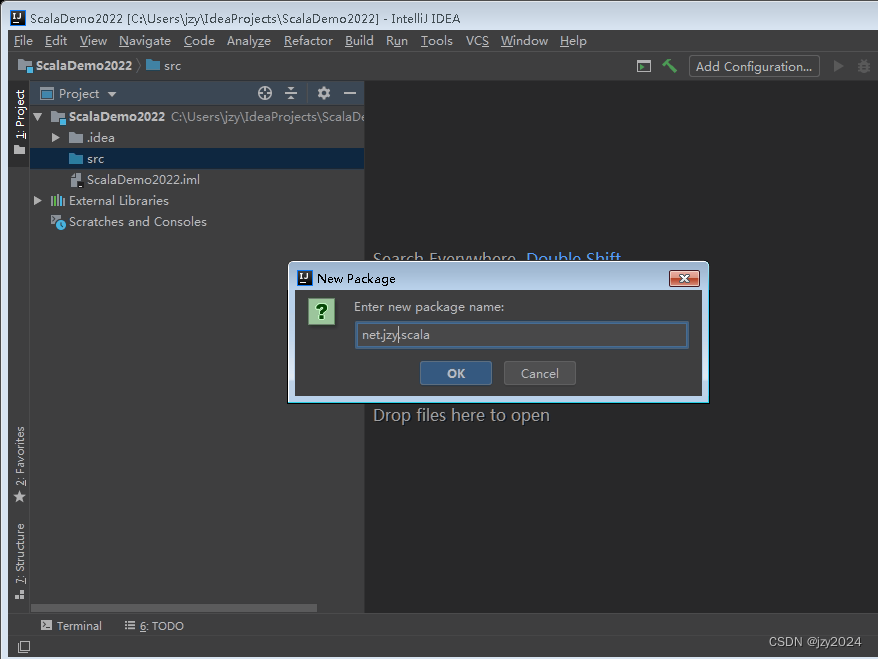
Task: Click the locate current file crosshair icon
Action: pyautogui.click(x=265, y=93)
